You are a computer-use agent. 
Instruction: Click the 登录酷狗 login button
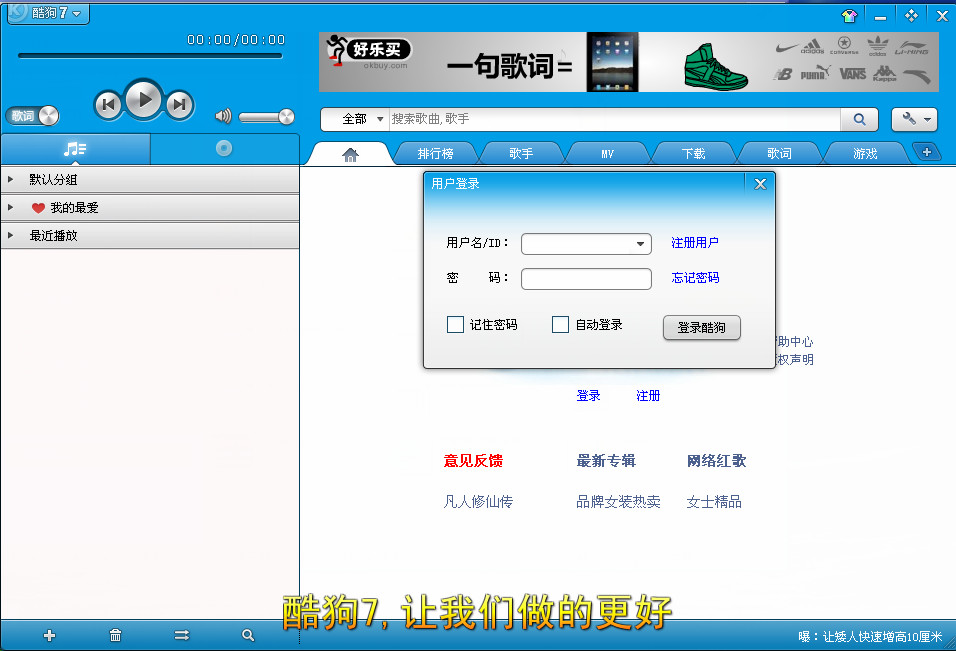[x=702, y=327]
